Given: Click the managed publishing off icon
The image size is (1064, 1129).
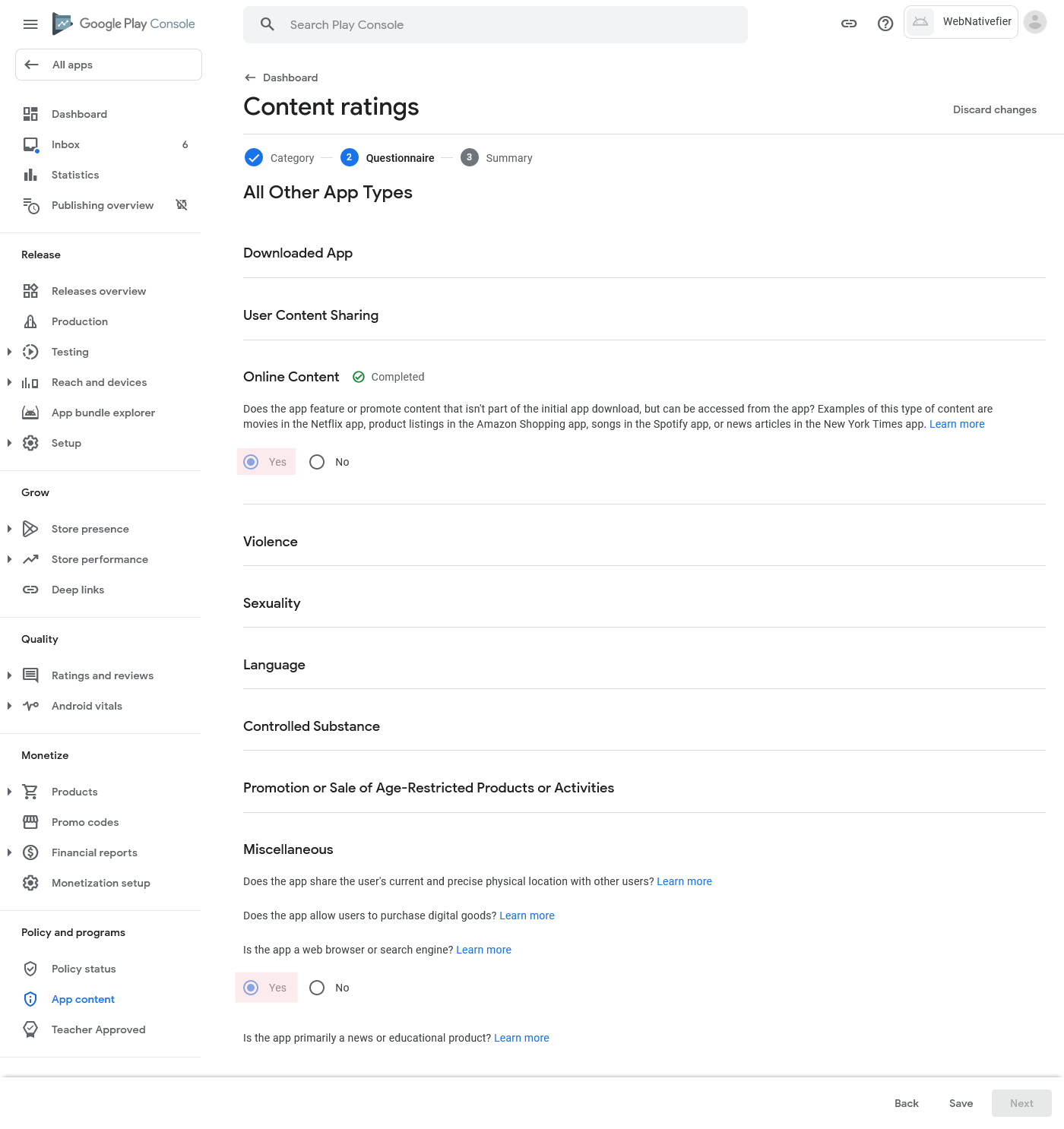Looking at the screenshot, I should coord(182,205).
